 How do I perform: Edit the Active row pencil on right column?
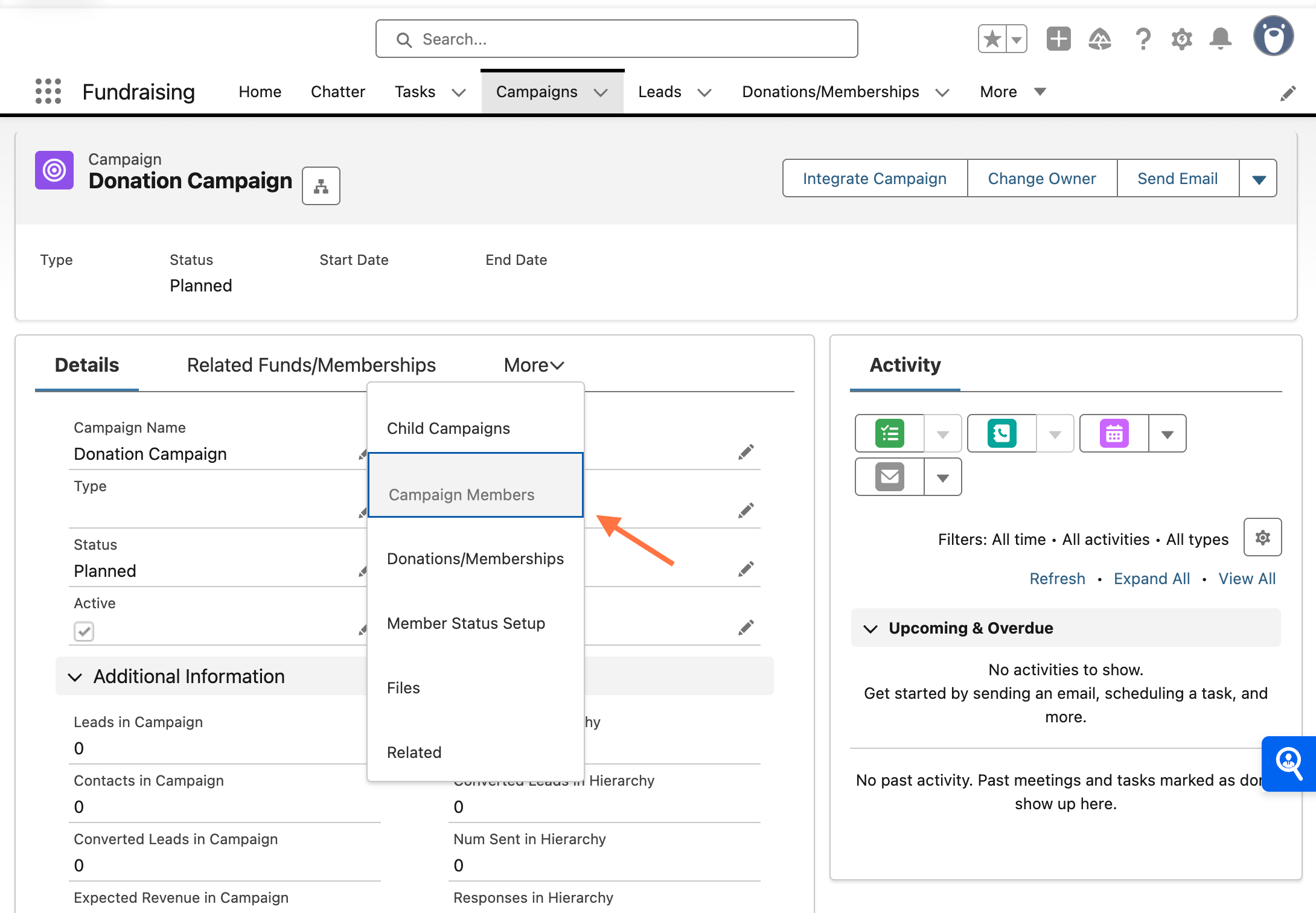(x=746, y=628)
